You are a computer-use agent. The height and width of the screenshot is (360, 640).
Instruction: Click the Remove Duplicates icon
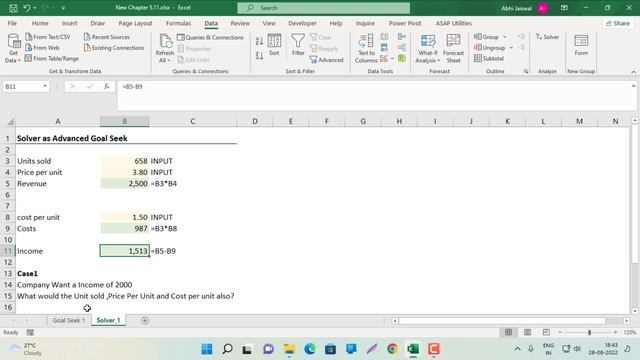click(x=384, y=48)
